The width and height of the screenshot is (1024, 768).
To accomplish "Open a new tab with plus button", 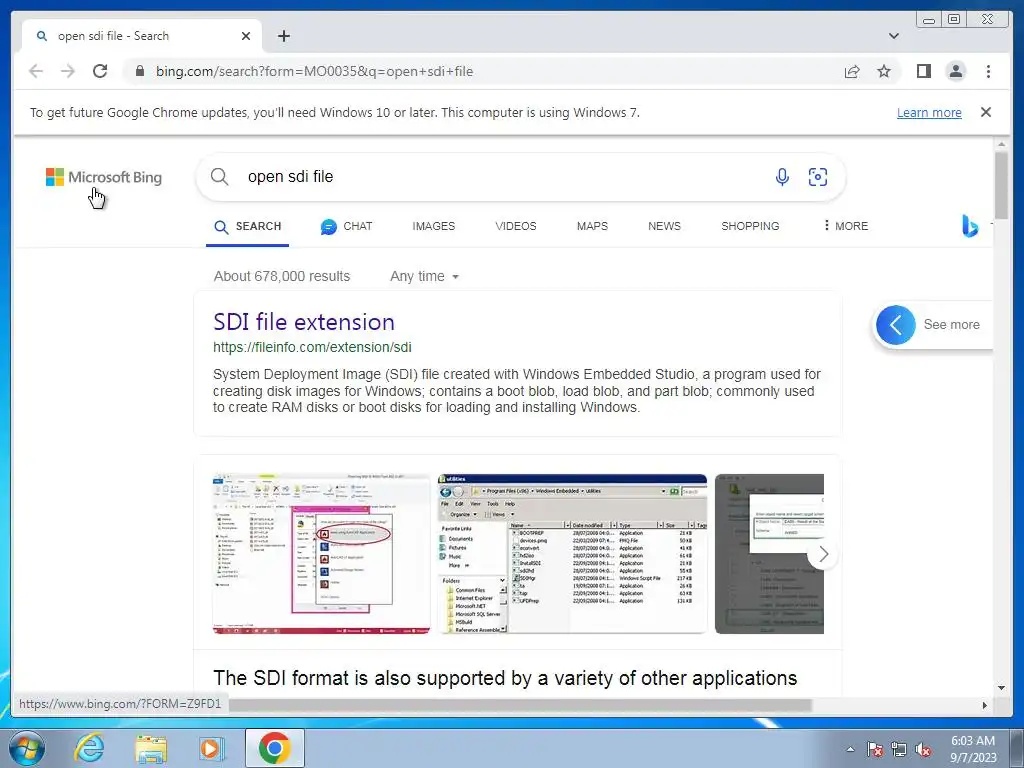I will click(283, 36).
